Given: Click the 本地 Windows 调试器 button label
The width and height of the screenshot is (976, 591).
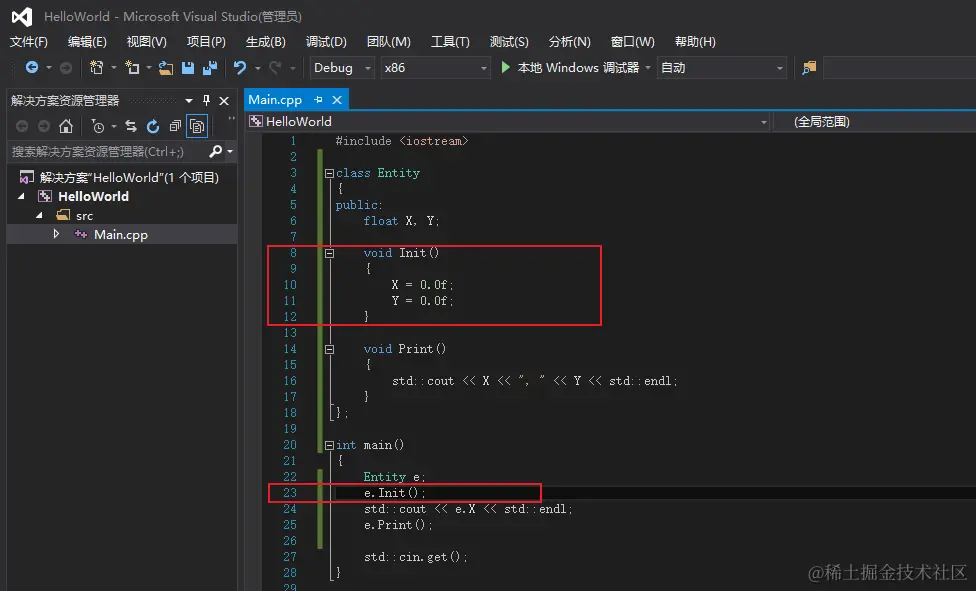Looking at the screenshot, I should (578, 67).
